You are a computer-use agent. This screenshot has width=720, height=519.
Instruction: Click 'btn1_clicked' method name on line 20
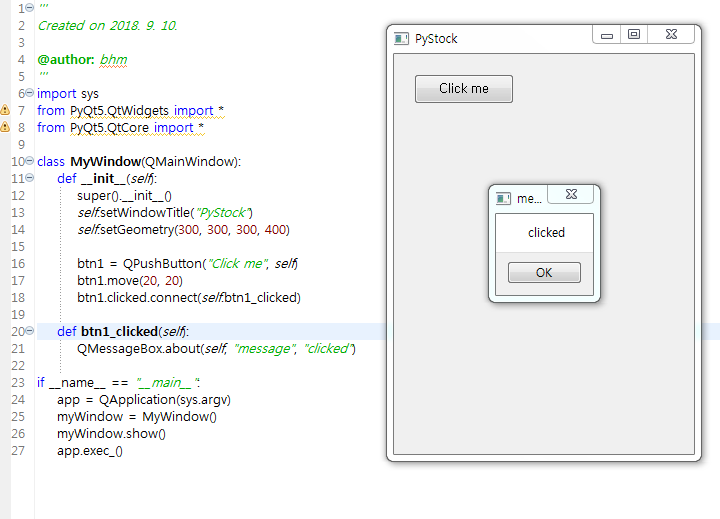click(119, 332)
